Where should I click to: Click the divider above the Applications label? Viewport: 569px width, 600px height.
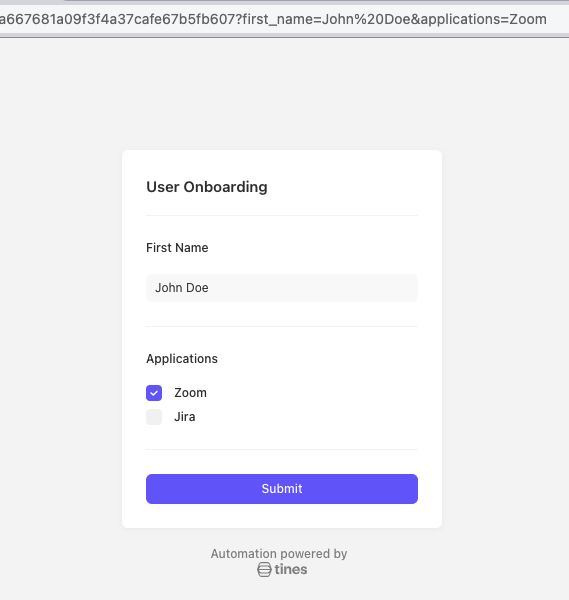click(282, 326)
